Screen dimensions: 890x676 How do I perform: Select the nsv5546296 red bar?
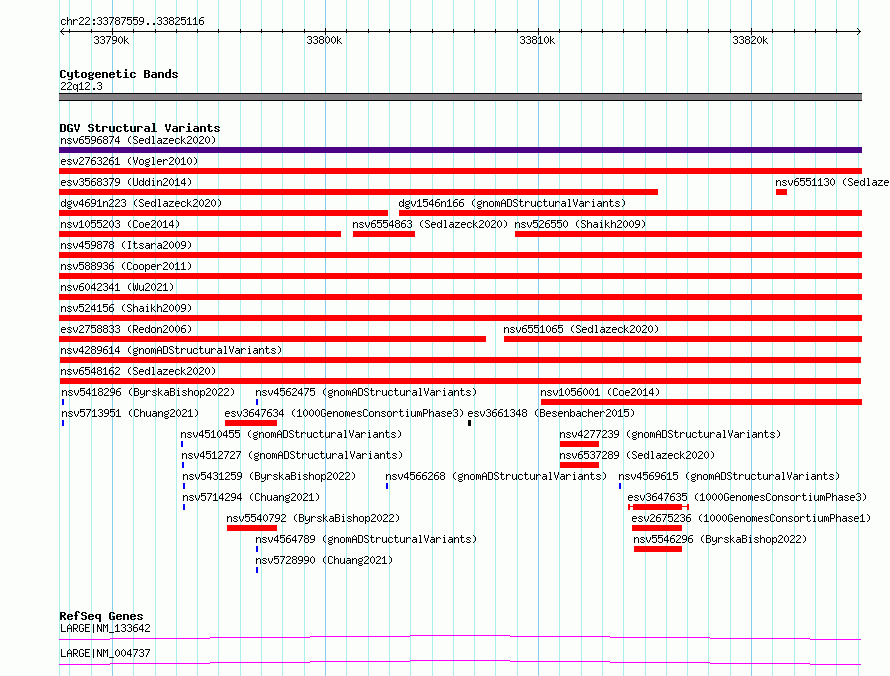click(658, 549)
